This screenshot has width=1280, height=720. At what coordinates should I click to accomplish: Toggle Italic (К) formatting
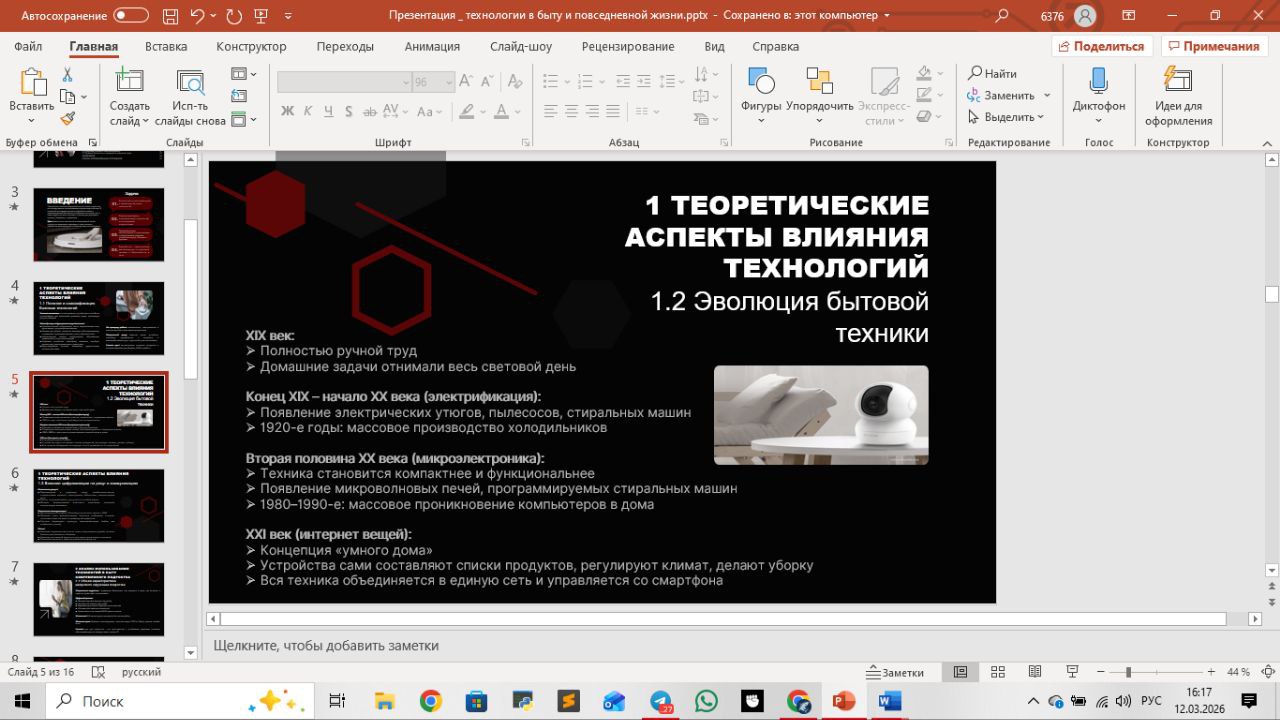point(309,111)
